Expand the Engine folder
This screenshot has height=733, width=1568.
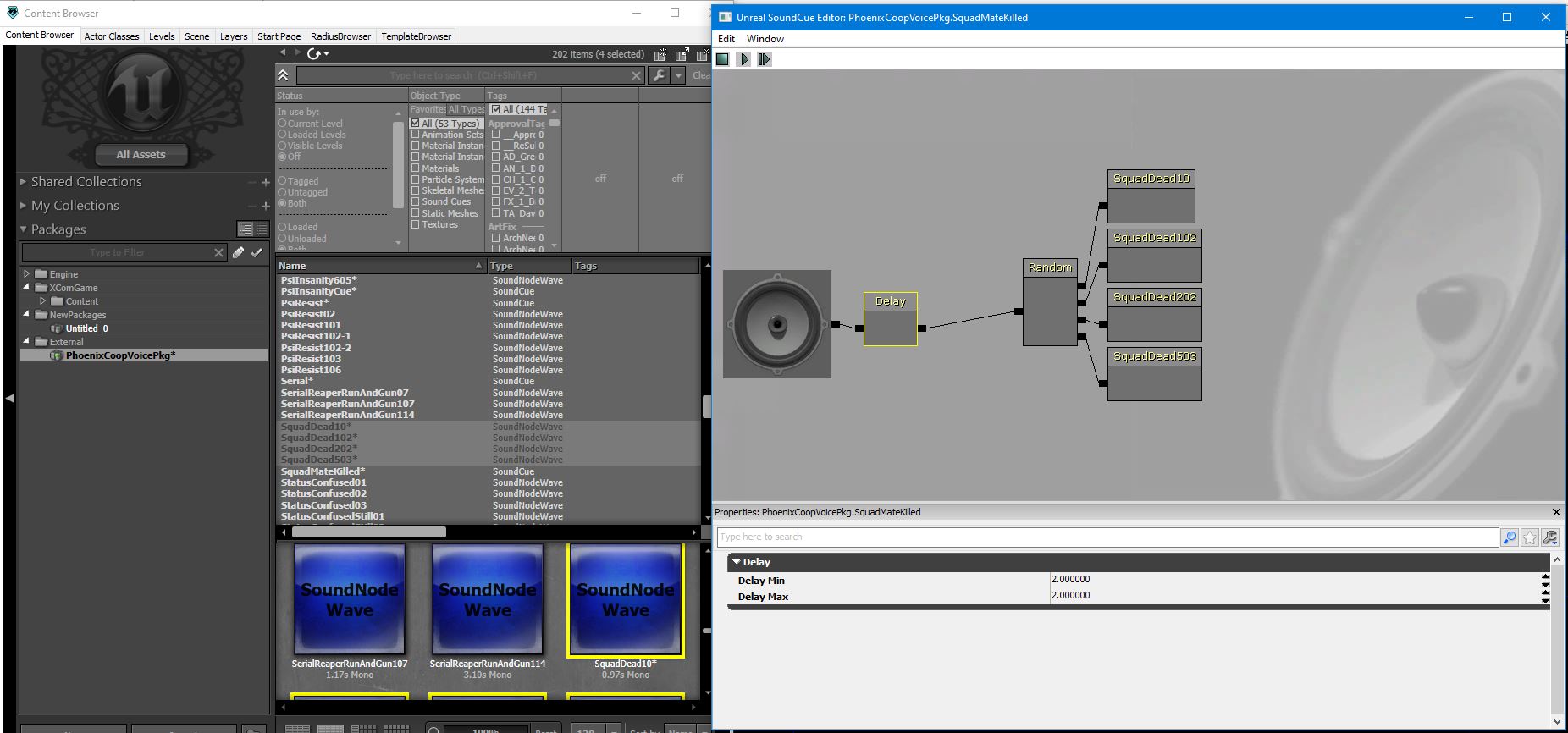coord(27,273)
